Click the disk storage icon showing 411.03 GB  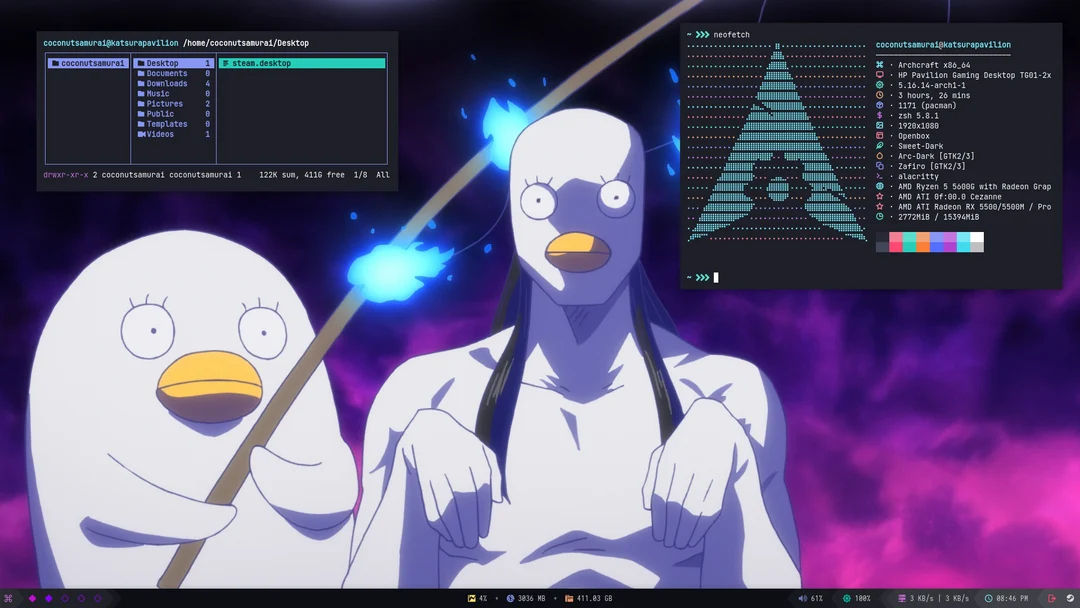tap(568, 598)
